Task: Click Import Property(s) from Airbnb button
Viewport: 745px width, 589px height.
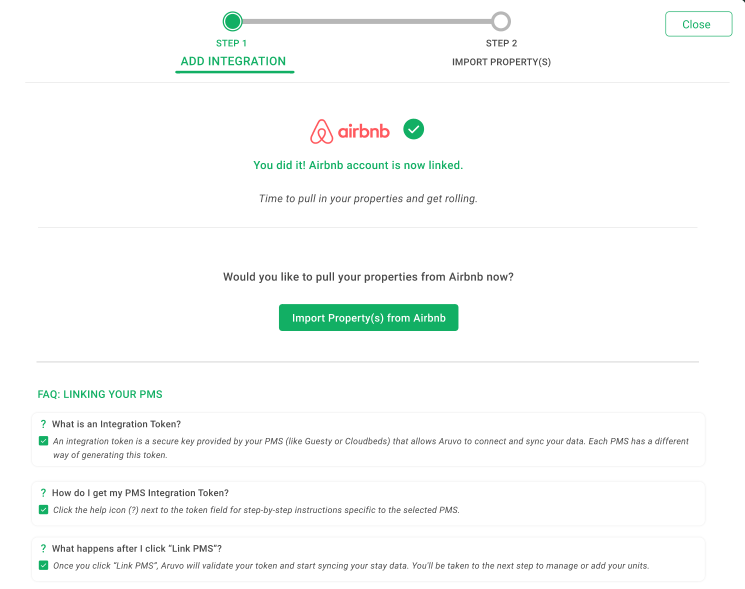Action: [369, 318]
